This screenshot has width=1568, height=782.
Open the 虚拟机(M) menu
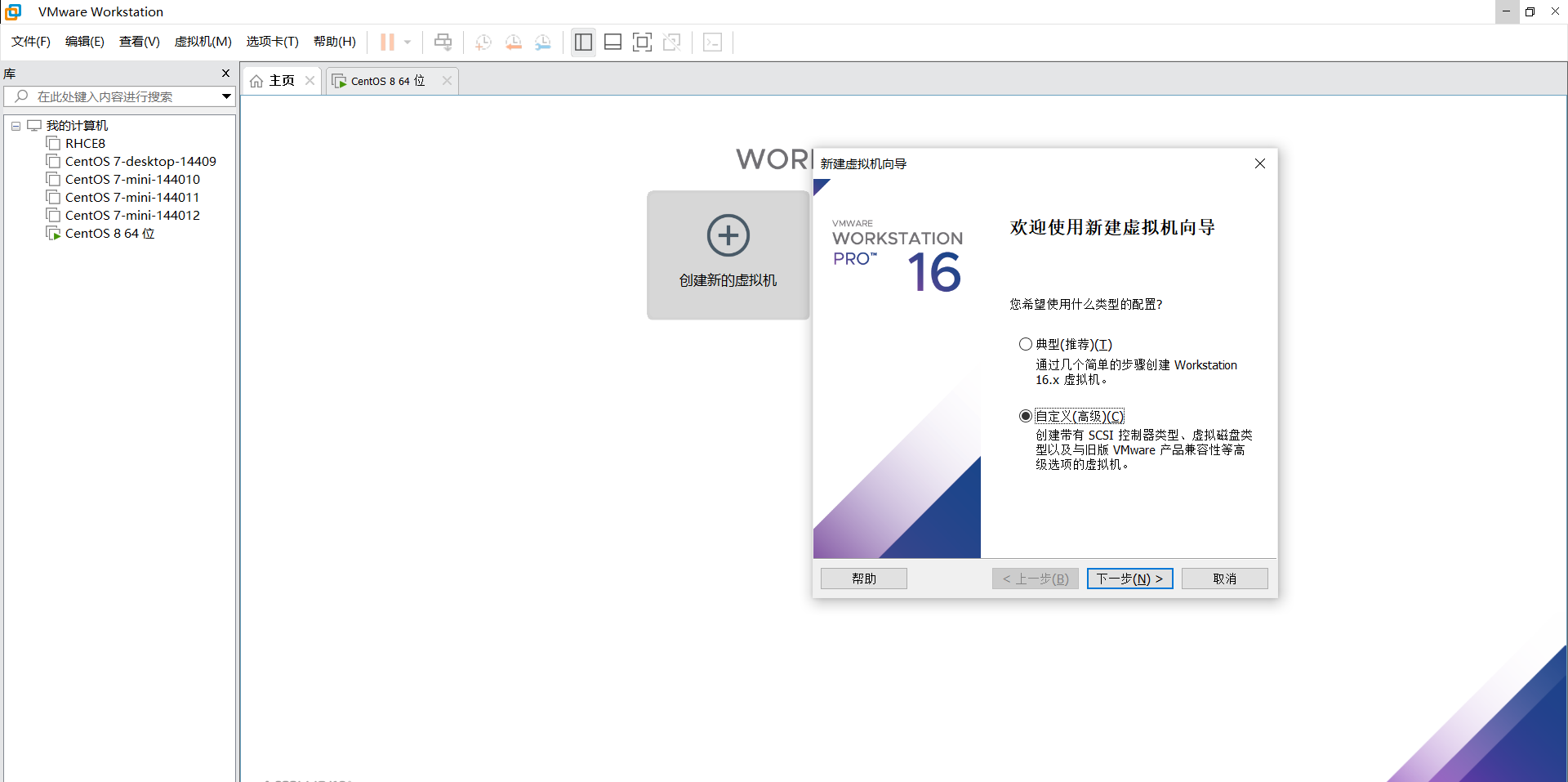(x=203, y=42)
